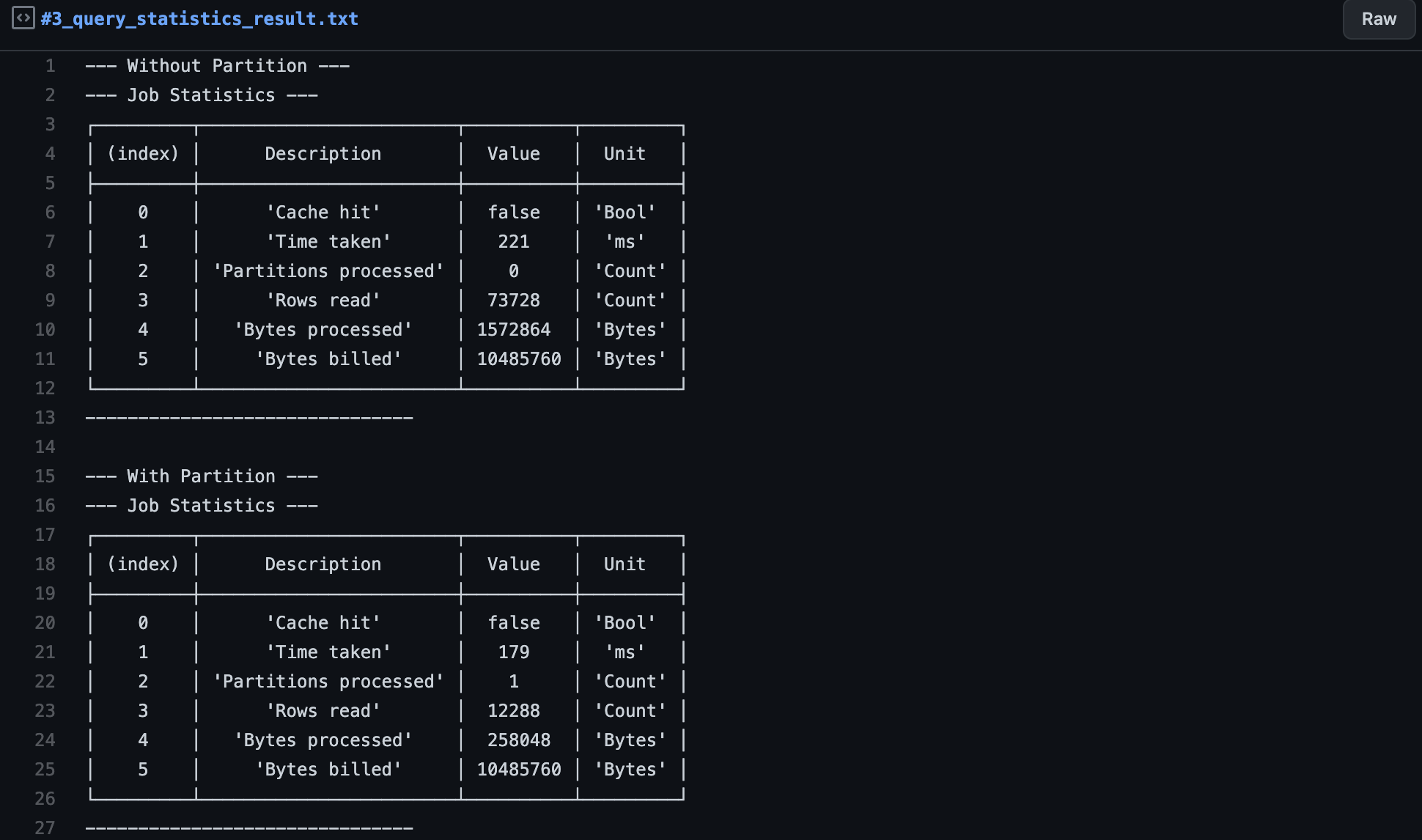1422x840 pixels.
Task: Click the false value on line 20
Action: click(x=514, y=623)
